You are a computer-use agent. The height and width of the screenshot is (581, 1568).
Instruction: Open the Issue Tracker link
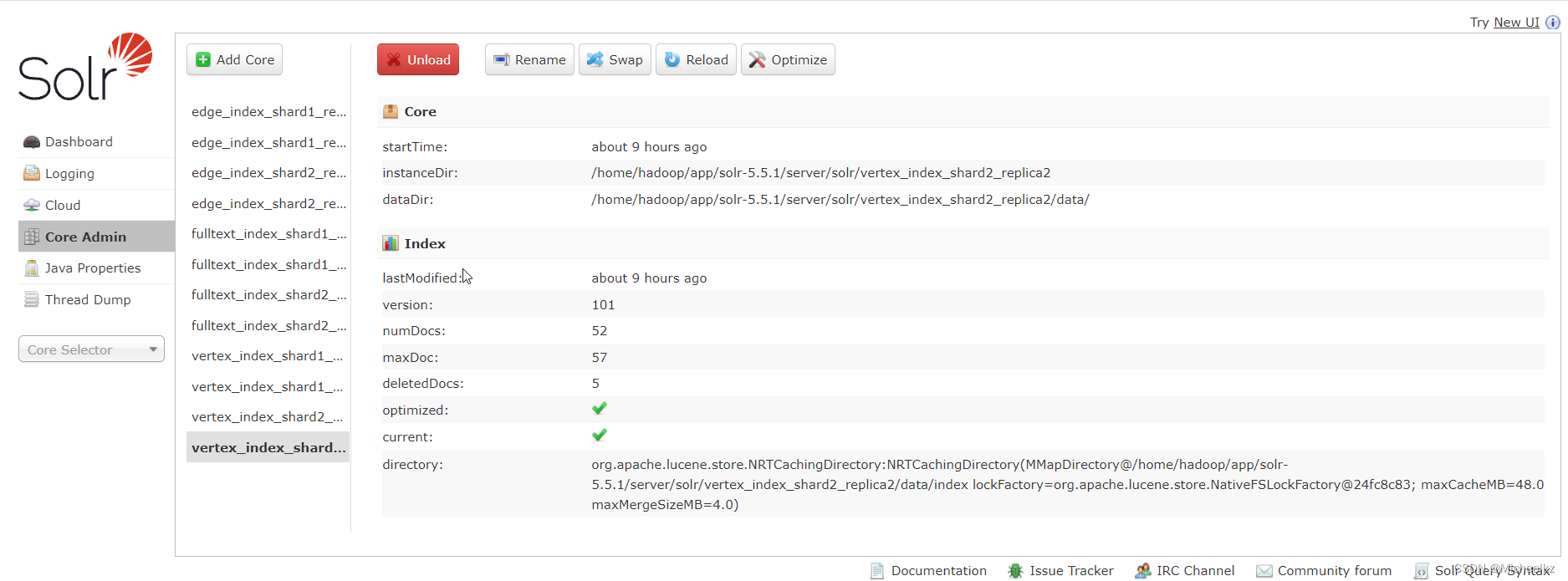[x=1071, y=571]
